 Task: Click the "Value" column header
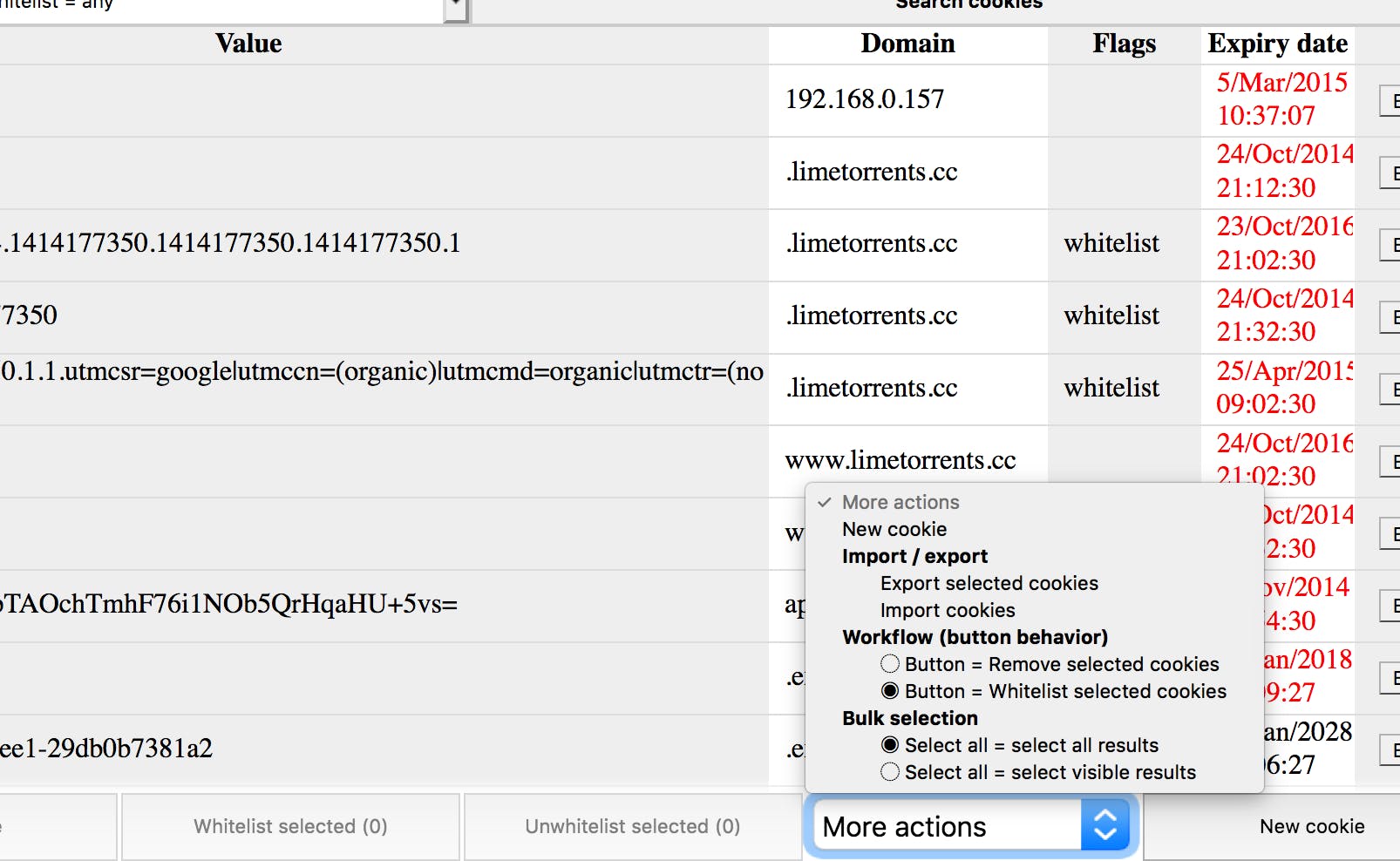click(x=249, y=44)
